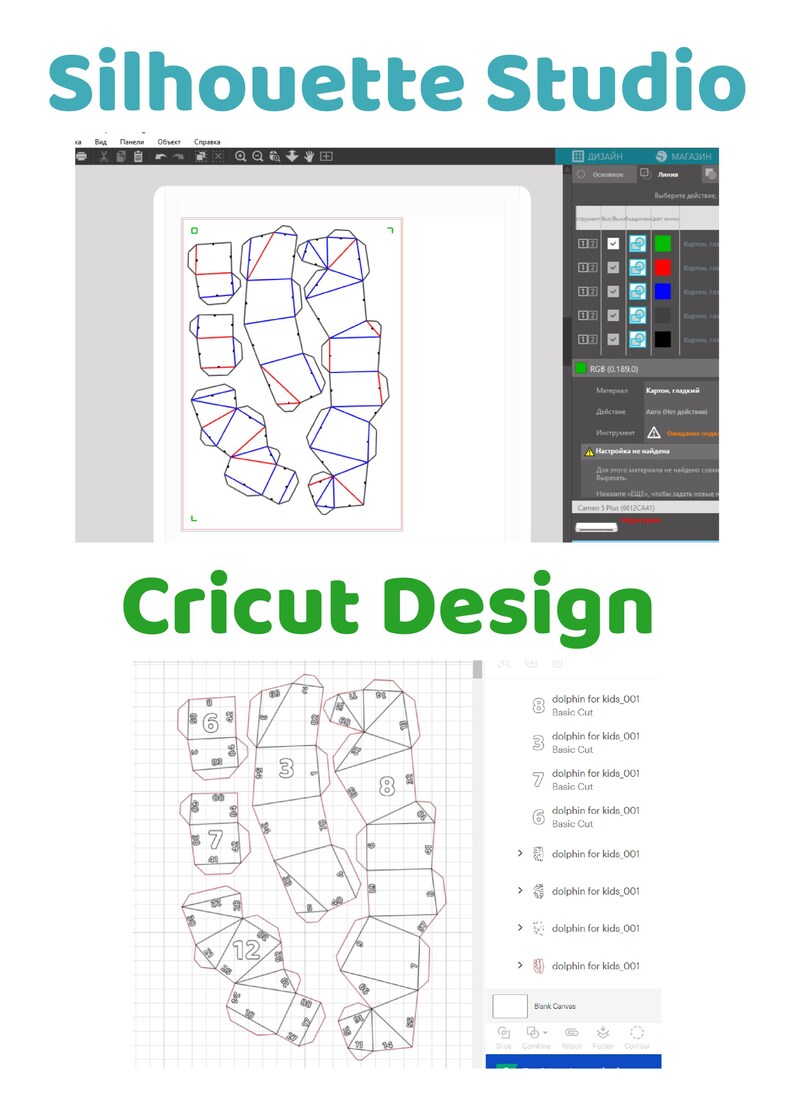Click the scissors Cut icon
The height and width of the screenshot is (1104, 794).
[x=103, y=156]
